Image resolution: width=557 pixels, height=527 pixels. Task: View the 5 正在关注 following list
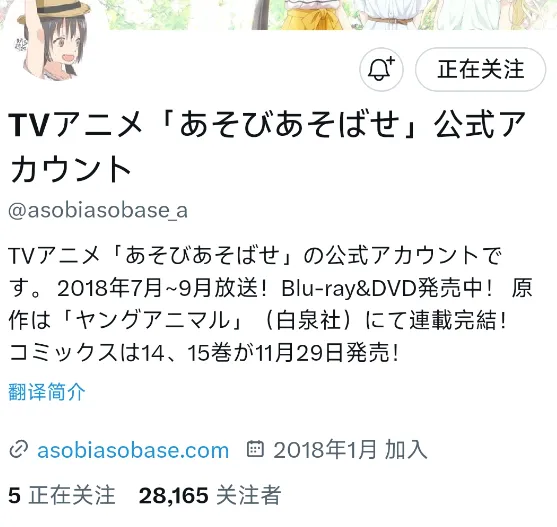pyautogui.click(x=62, y=495)
